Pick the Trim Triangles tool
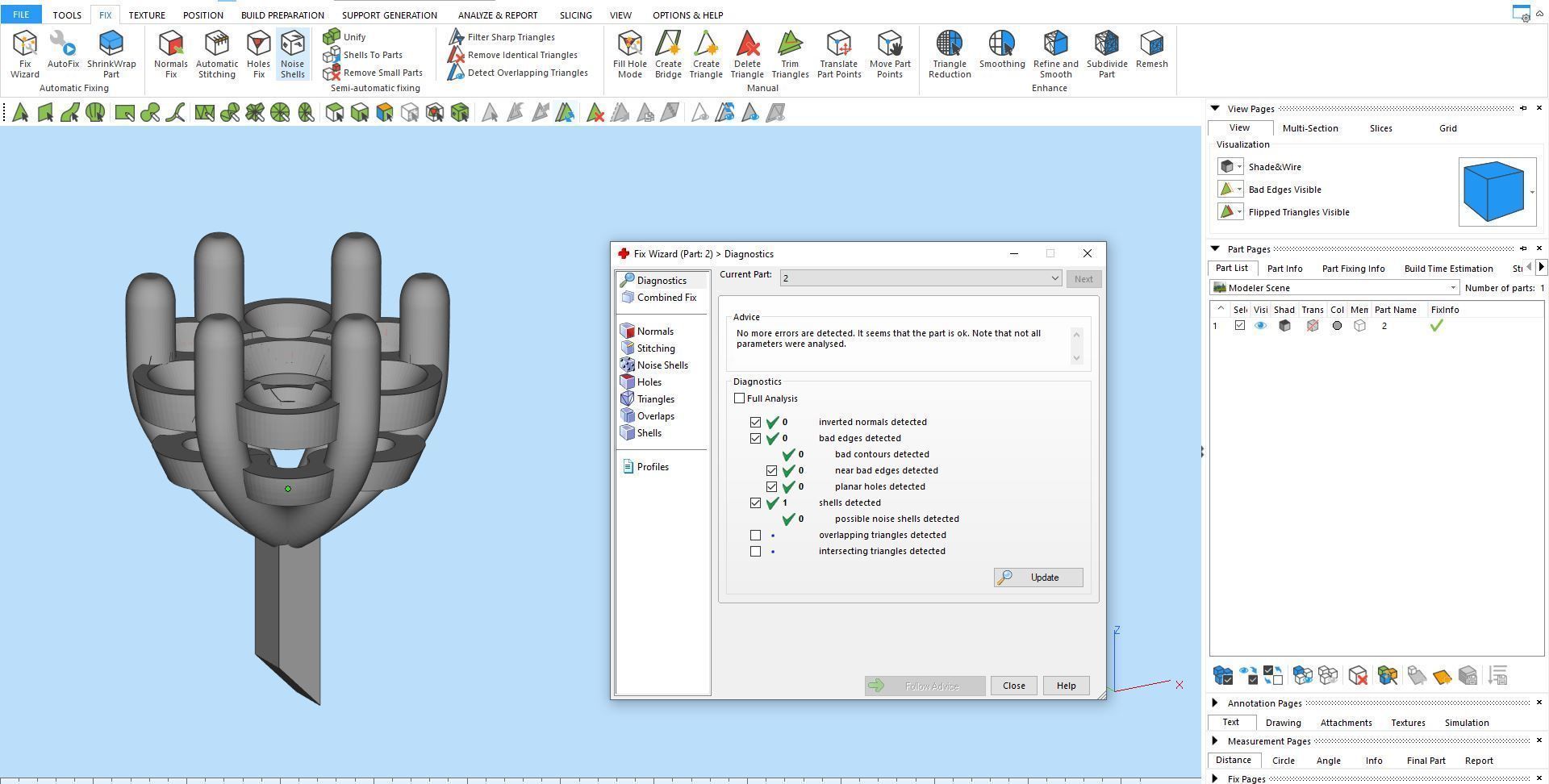This screenshot has height=784, width=1549. tap(790, 54)
